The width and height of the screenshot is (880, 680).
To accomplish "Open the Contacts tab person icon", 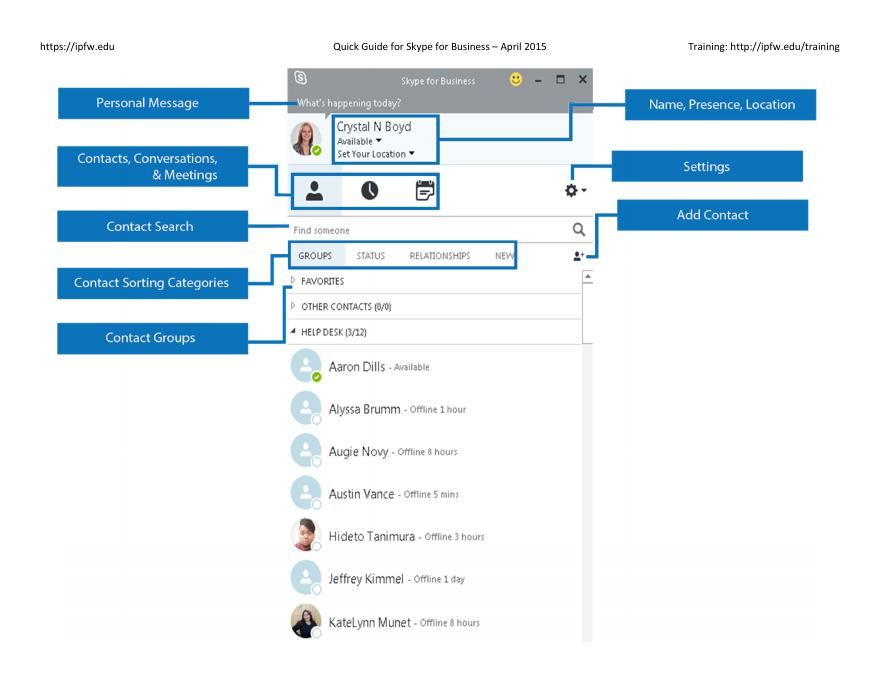I will [x=314, y=191].
